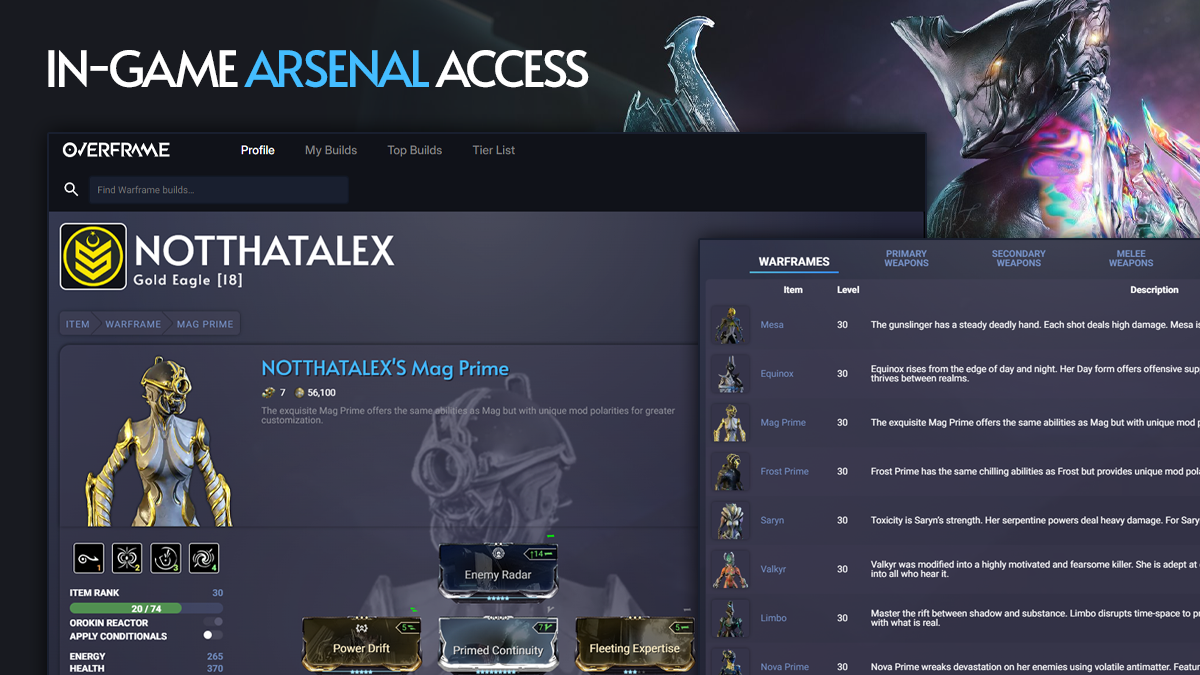Screen dimensions: 1200x675
Task: Click the Valkyr warframe icon
Action: (x=730, y=569)
